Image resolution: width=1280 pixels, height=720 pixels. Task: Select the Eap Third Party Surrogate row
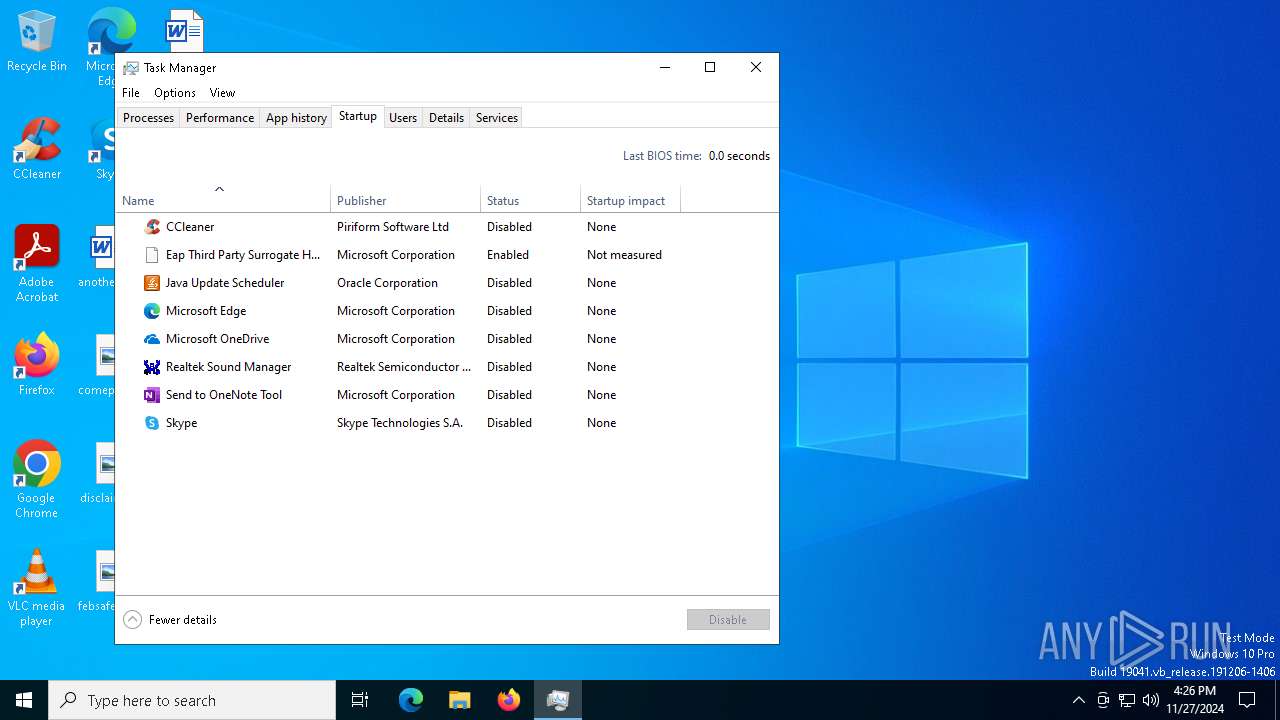tap(243, 255)
